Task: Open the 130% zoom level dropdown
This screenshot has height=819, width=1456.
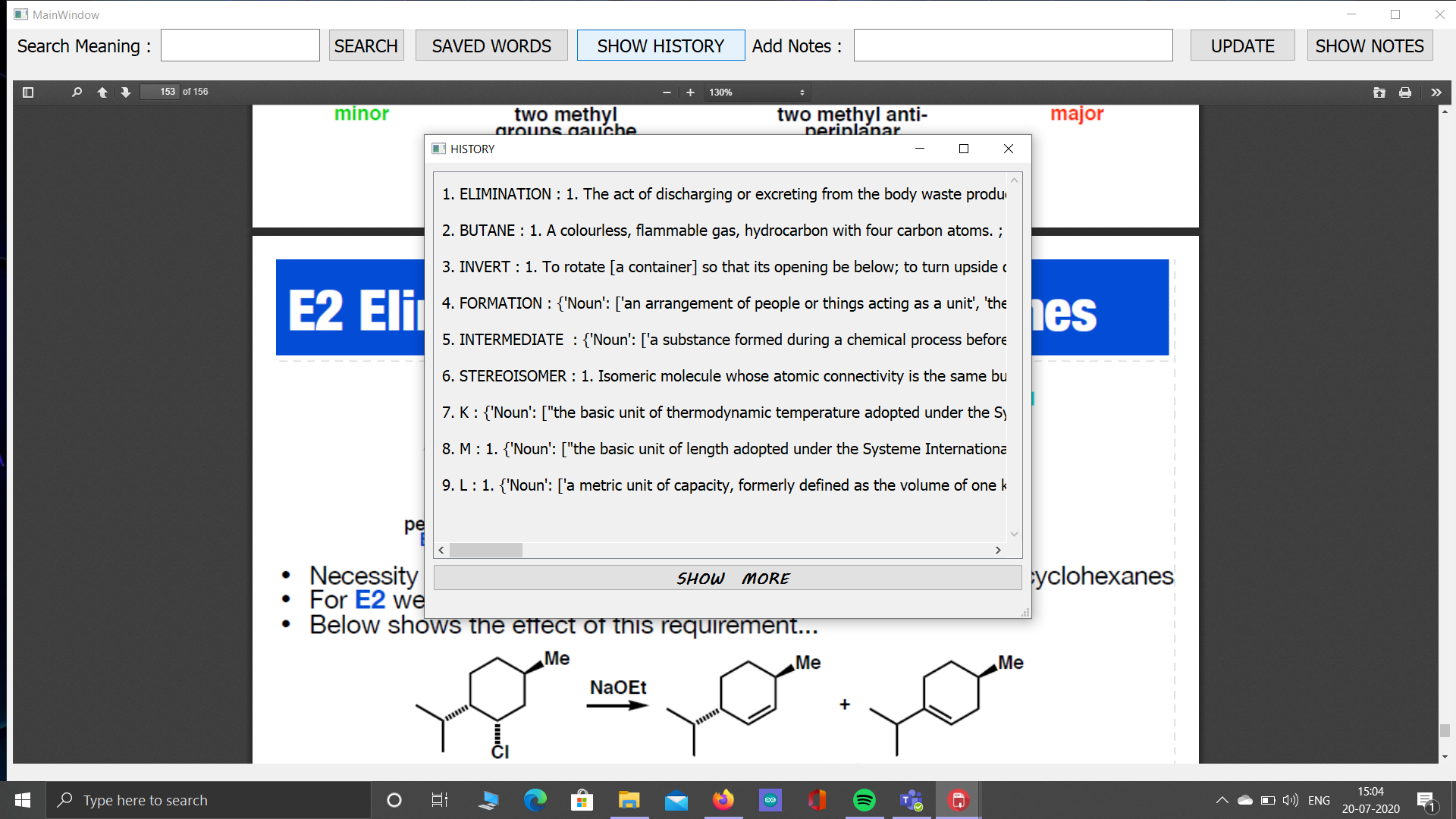Action: 757,92
